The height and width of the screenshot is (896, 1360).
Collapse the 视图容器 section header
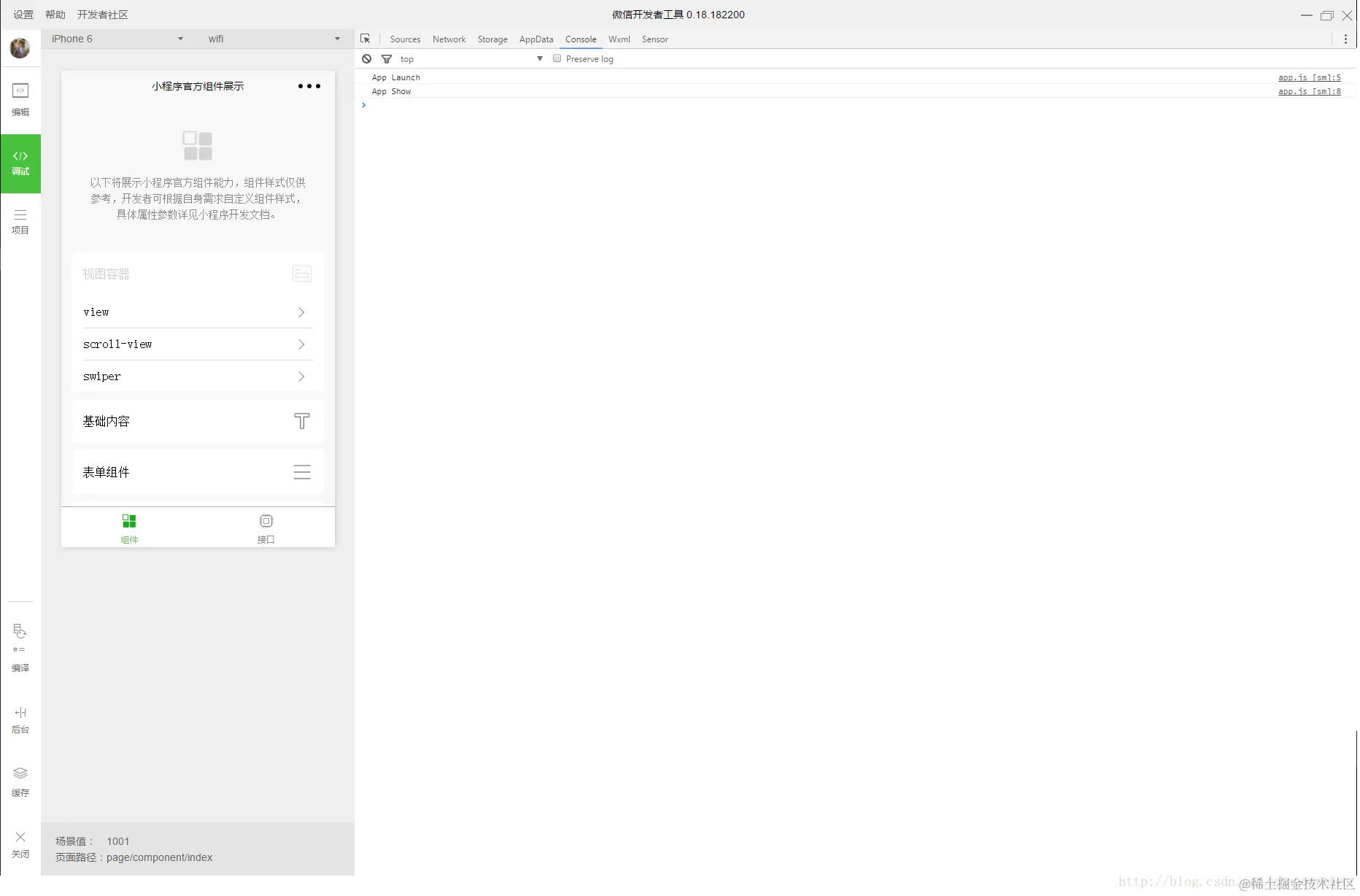198,274
